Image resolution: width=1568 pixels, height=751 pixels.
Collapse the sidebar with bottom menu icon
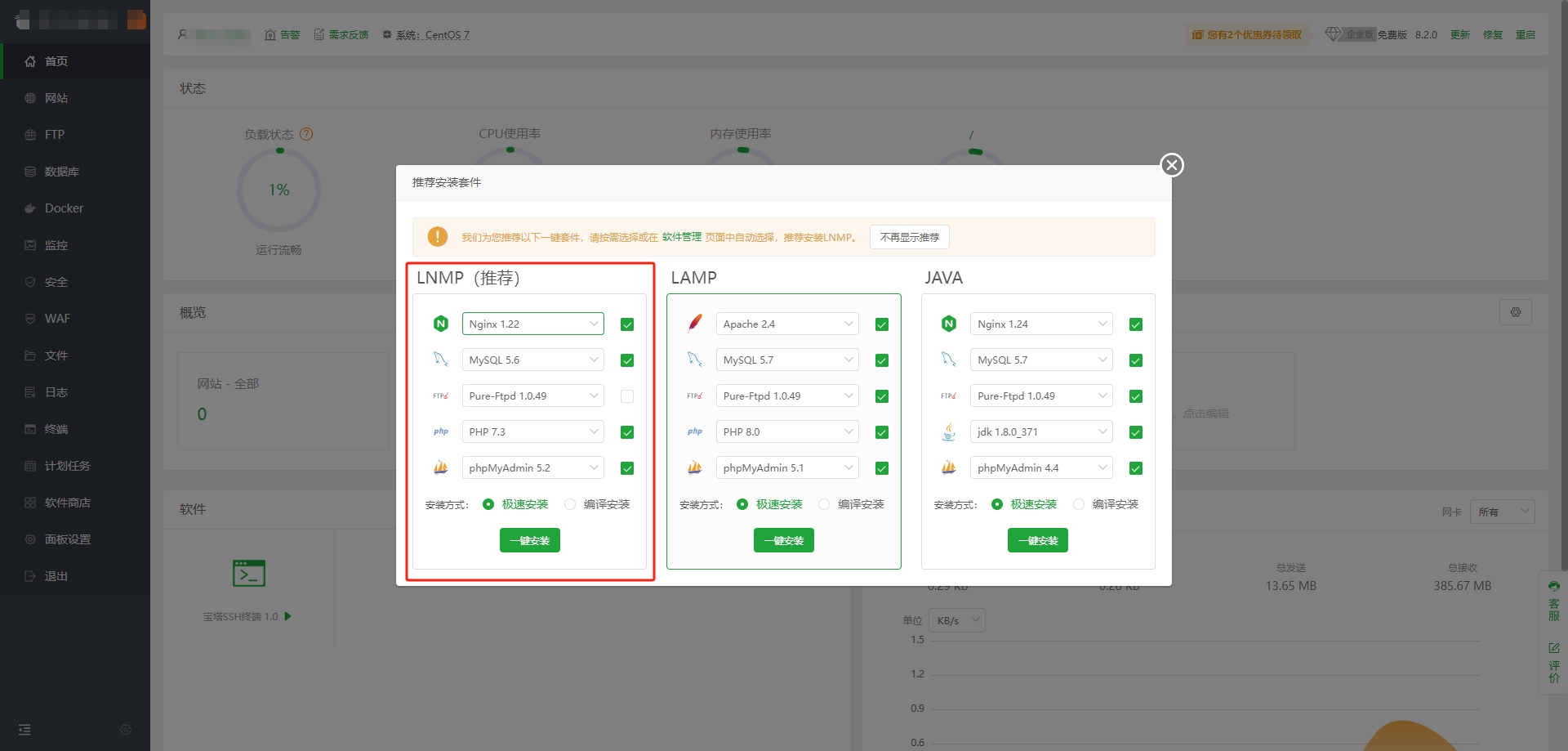click(24, 729)
